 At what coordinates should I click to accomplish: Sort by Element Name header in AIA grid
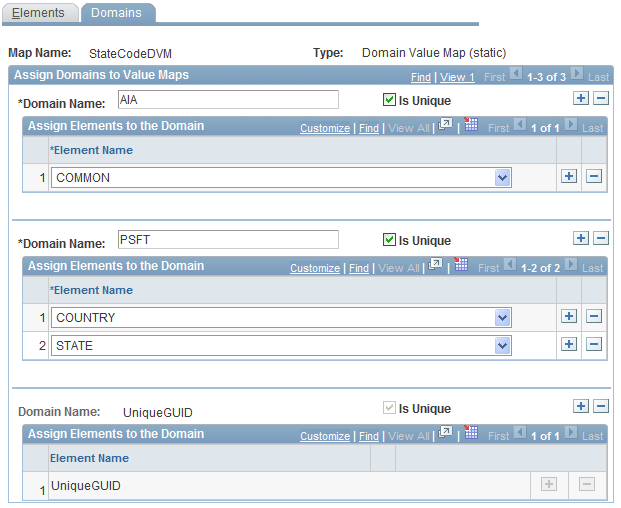[91, 150]
